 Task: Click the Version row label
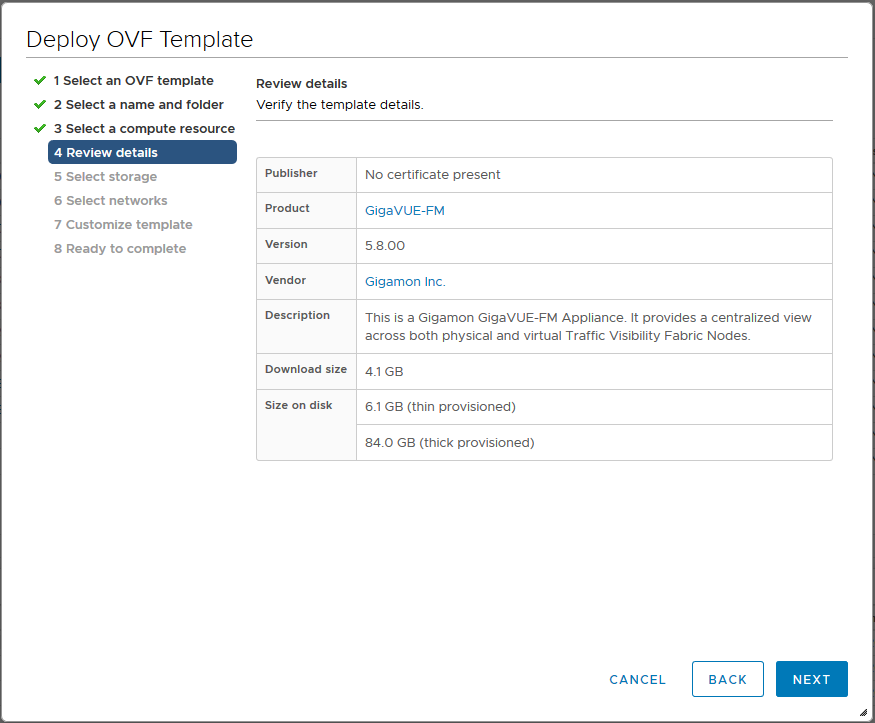pyautogui.click(x=286, y=244)
